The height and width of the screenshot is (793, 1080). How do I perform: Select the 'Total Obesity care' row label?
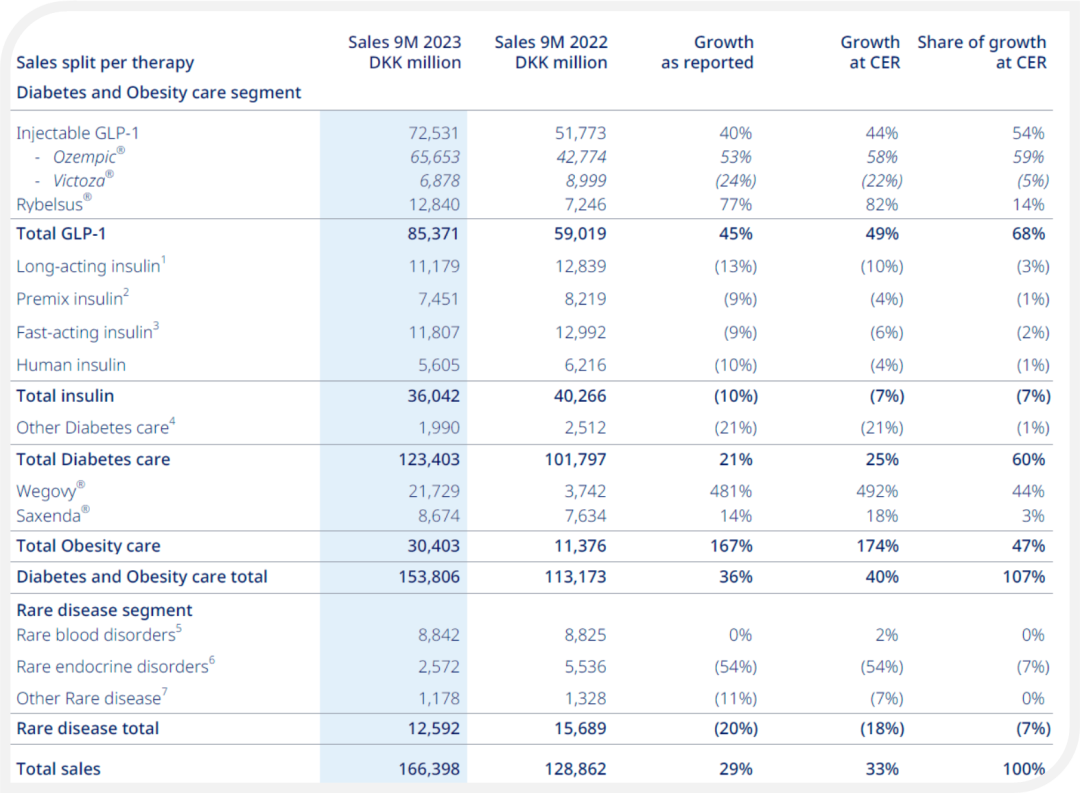(x=88, y=546)
